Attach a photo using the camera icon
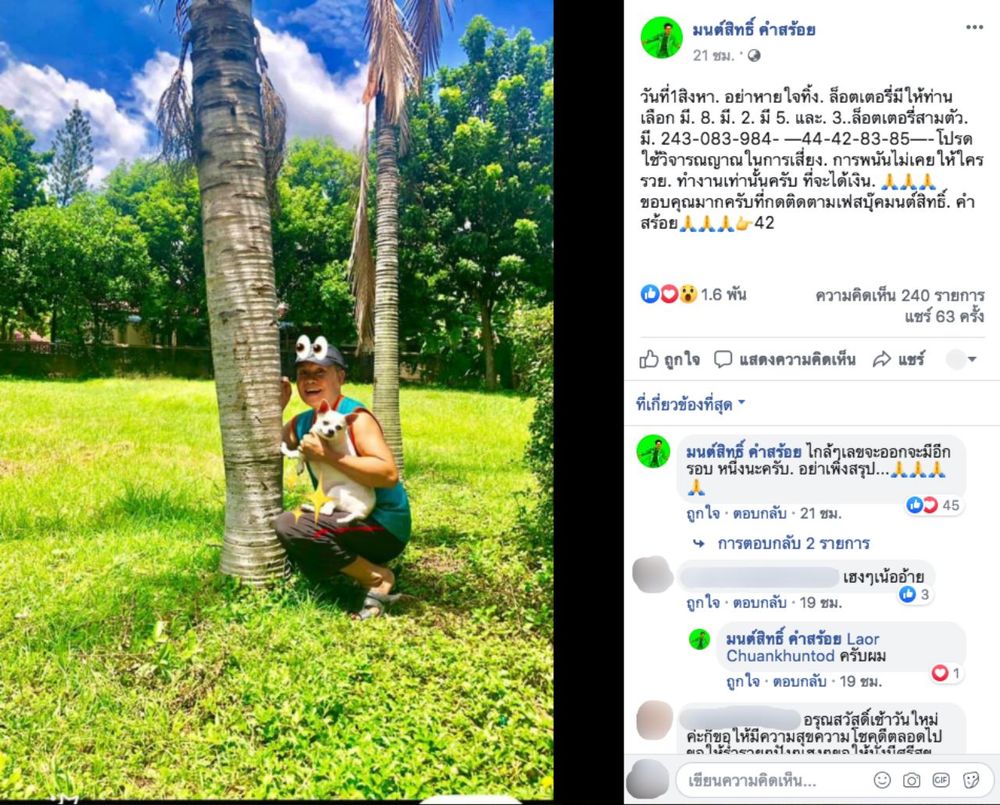This screenshot has width=1000, height=805. click(x=911, y=780)
